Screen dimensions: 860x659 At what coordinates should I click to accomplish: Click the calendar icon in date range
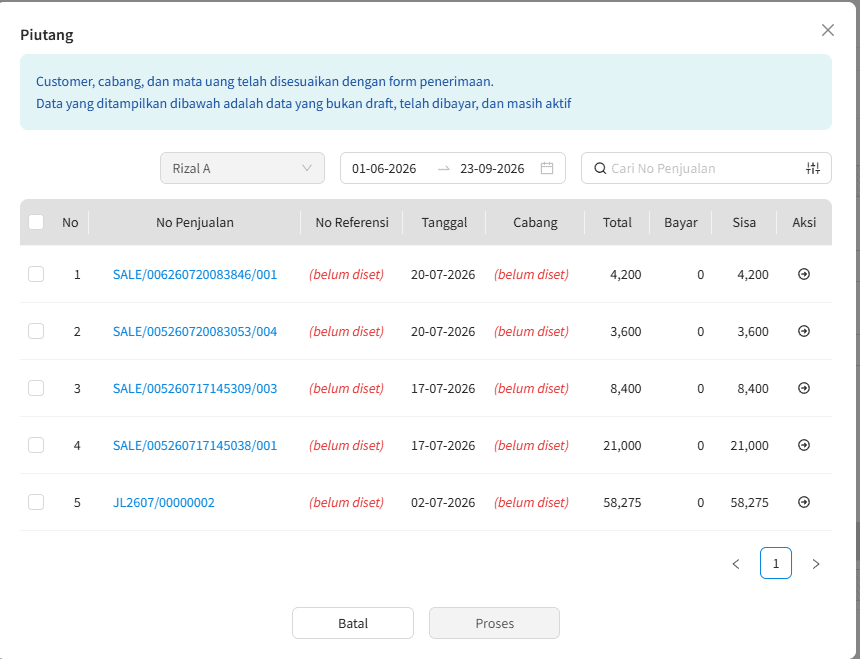point(547,168)
